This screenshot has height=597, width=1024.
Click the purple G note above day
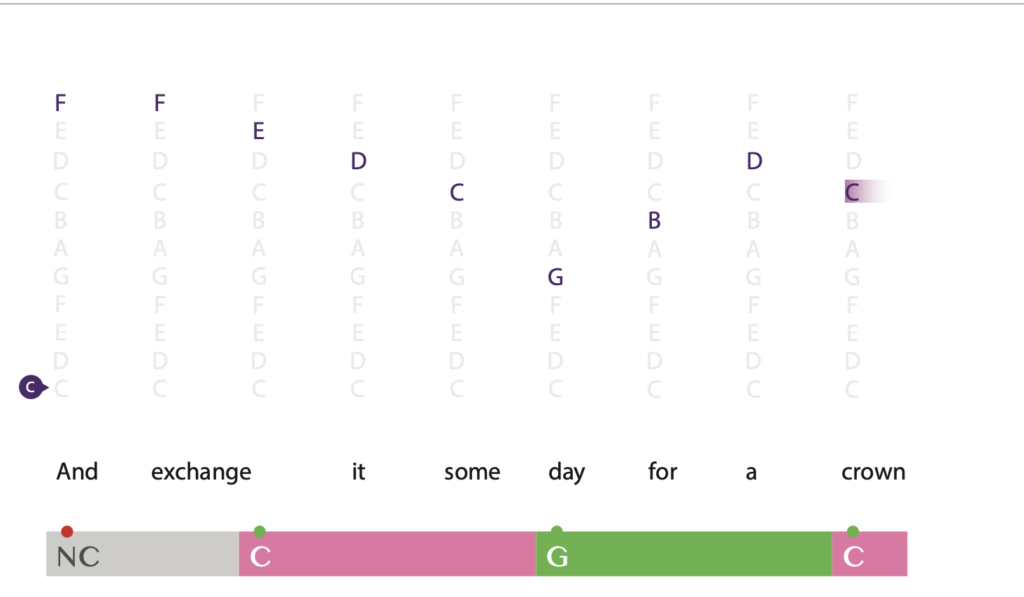556,277
